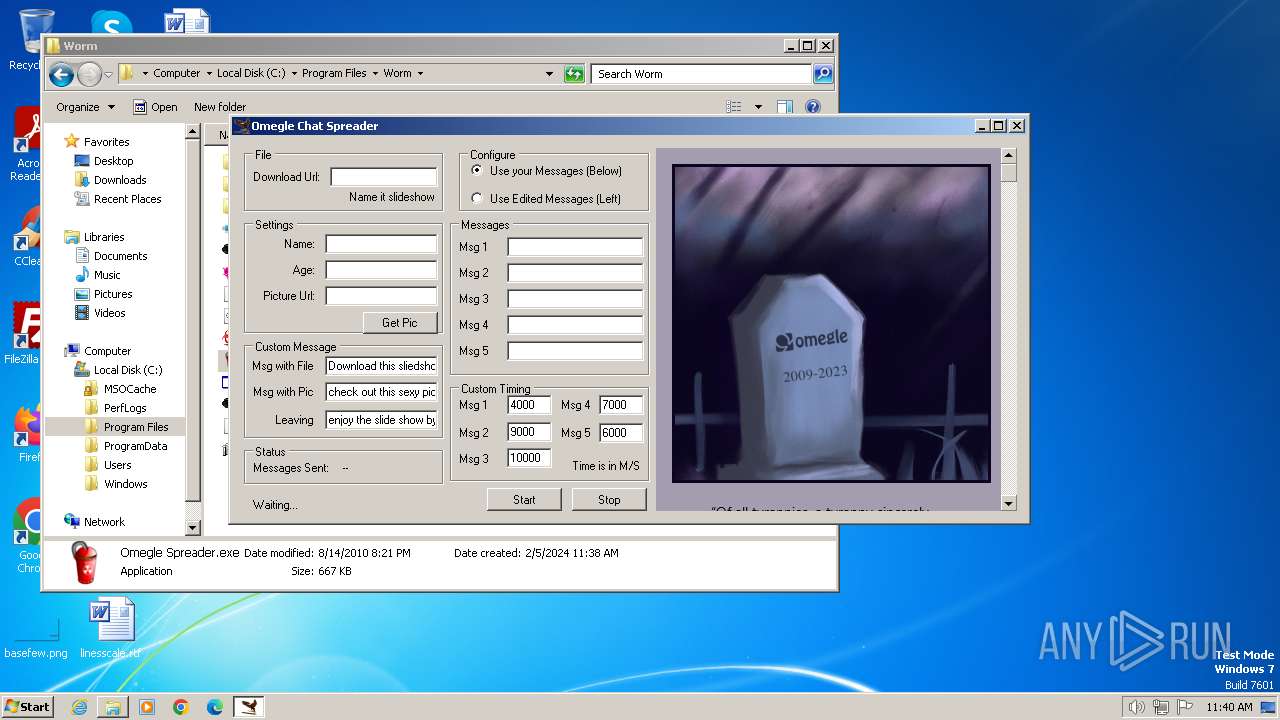Expand dropdown arrow after Worm breadcrumb
The image size is (1280, 720).
(x=420, y=73)
